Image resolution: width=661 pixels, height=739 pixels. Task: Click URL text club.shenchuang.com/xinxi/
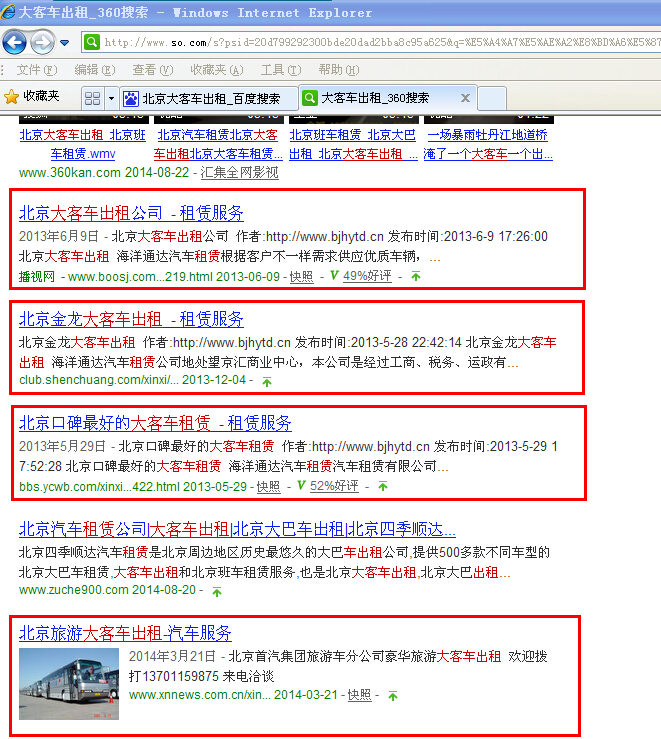99,380
